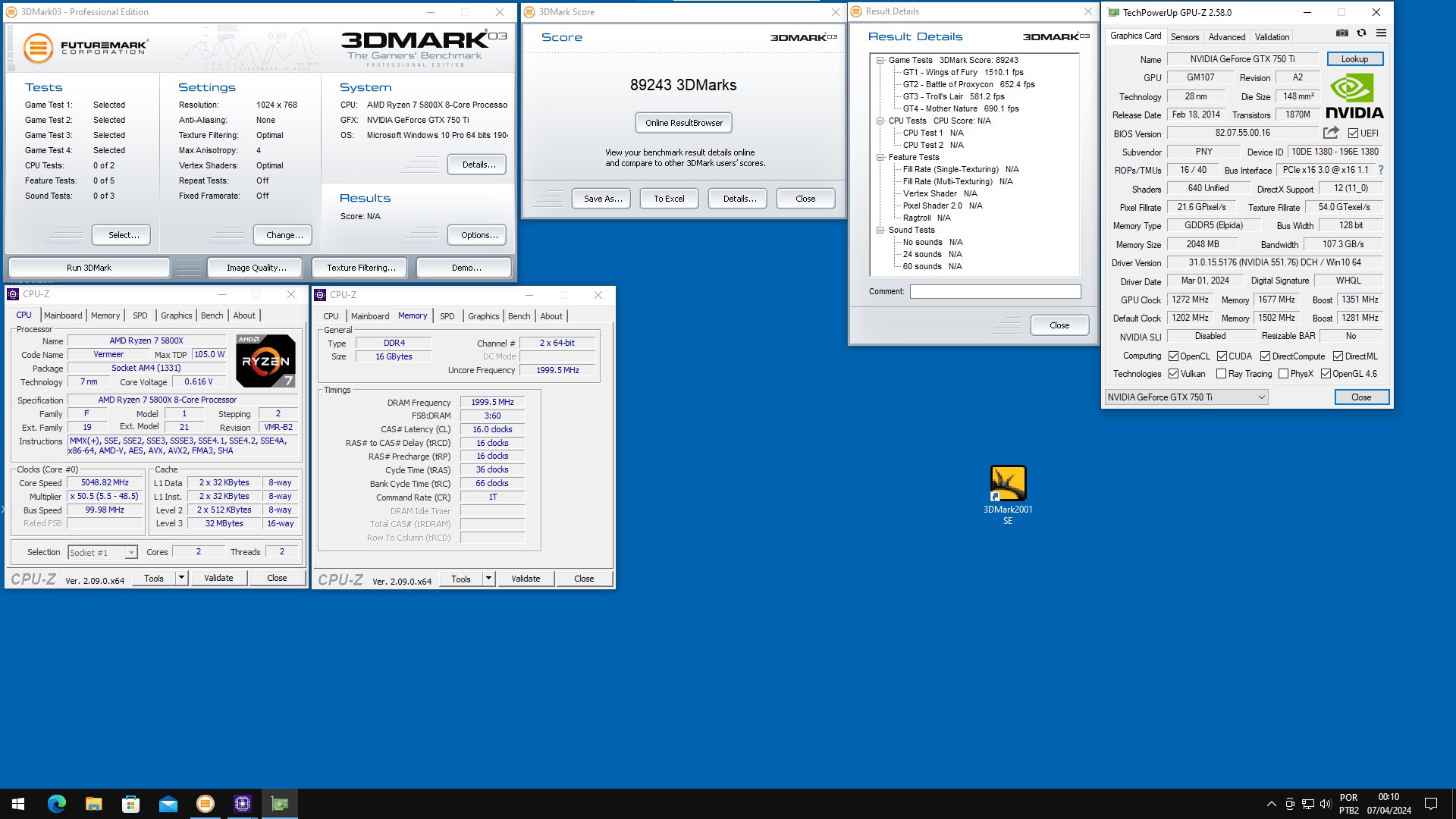The height and width of the screenshot is (819, 1456).
Task: Collapse the Game Tests tree node
Action: tap(880, 60)
